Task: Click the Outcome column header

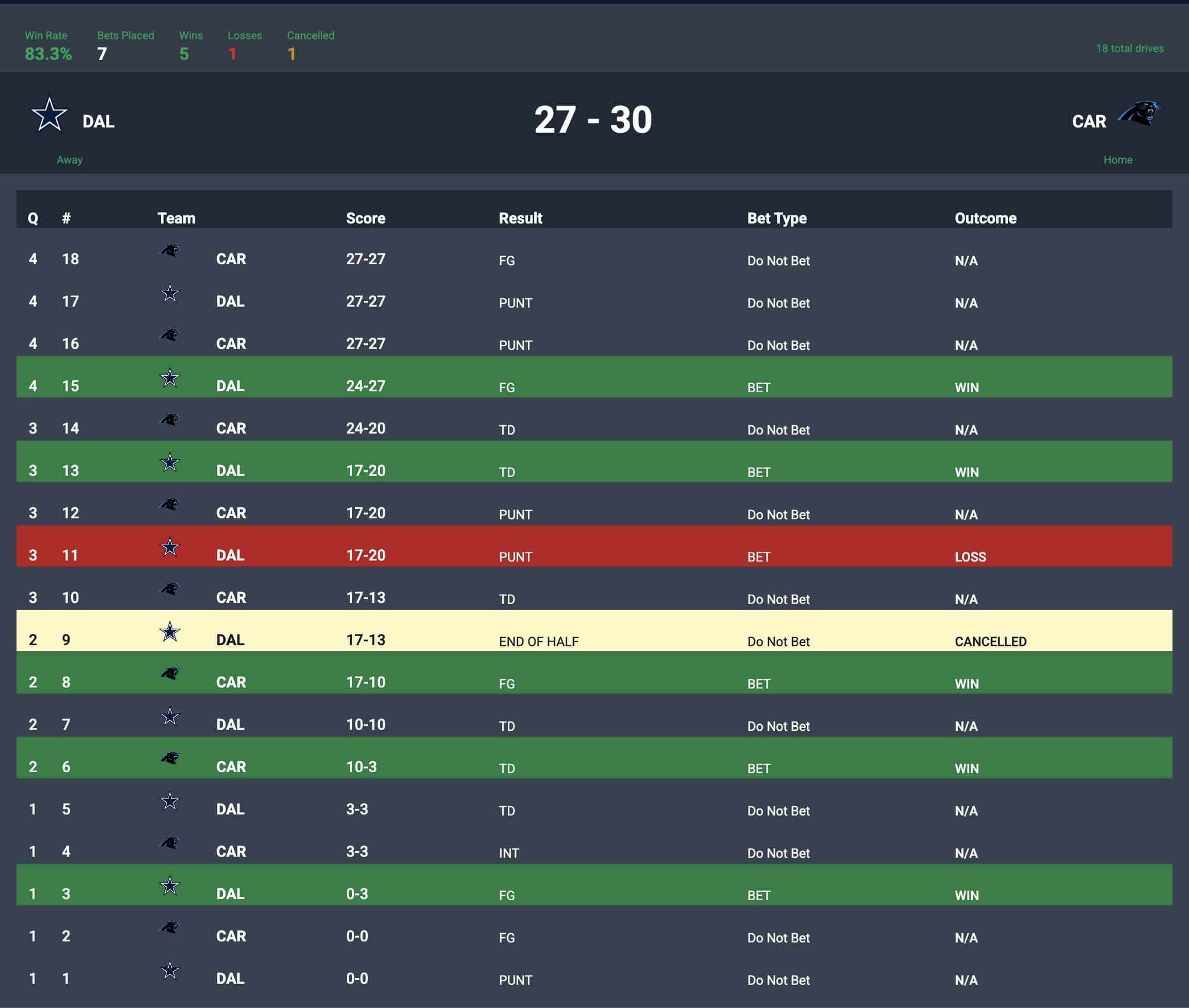Action: [x=985, y=218]
